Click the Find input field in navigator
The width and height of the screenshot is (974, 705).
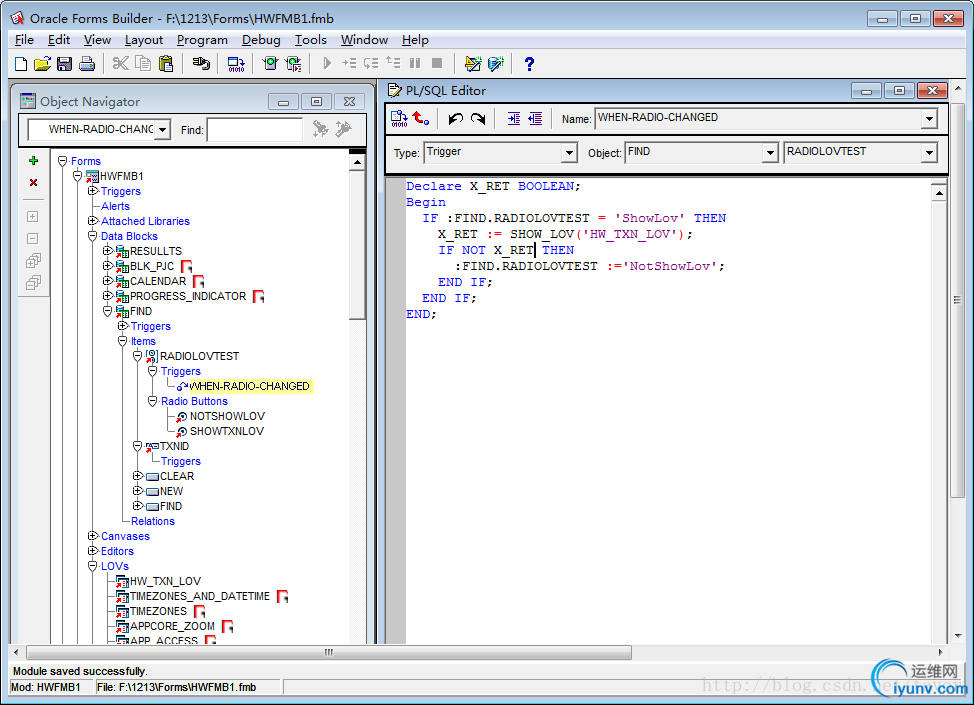coord(255,130)
